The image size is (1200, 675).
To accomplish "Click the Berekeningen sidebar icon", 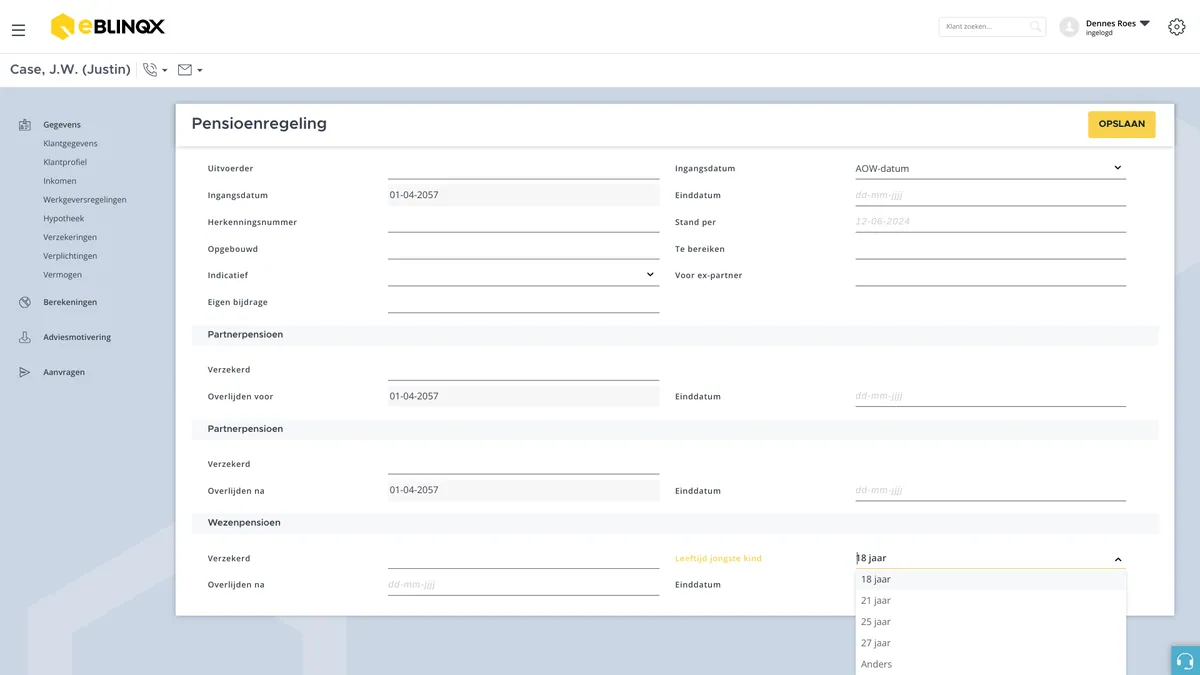I will tap(25, 302).
